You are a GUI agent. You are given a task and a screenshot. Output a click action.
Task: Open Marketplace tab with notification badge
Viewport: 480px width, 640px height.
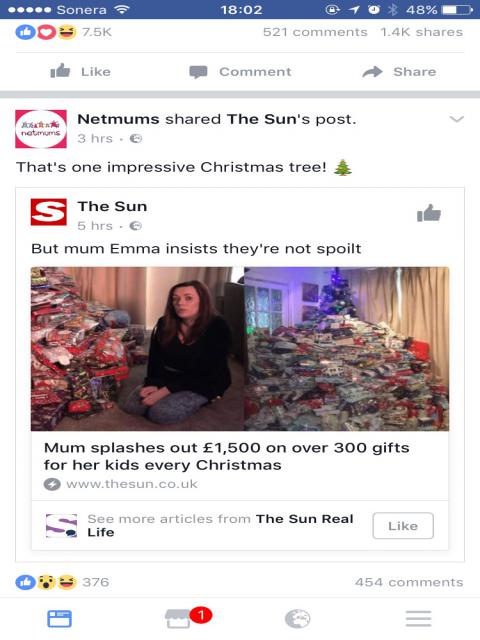point(179,618)
